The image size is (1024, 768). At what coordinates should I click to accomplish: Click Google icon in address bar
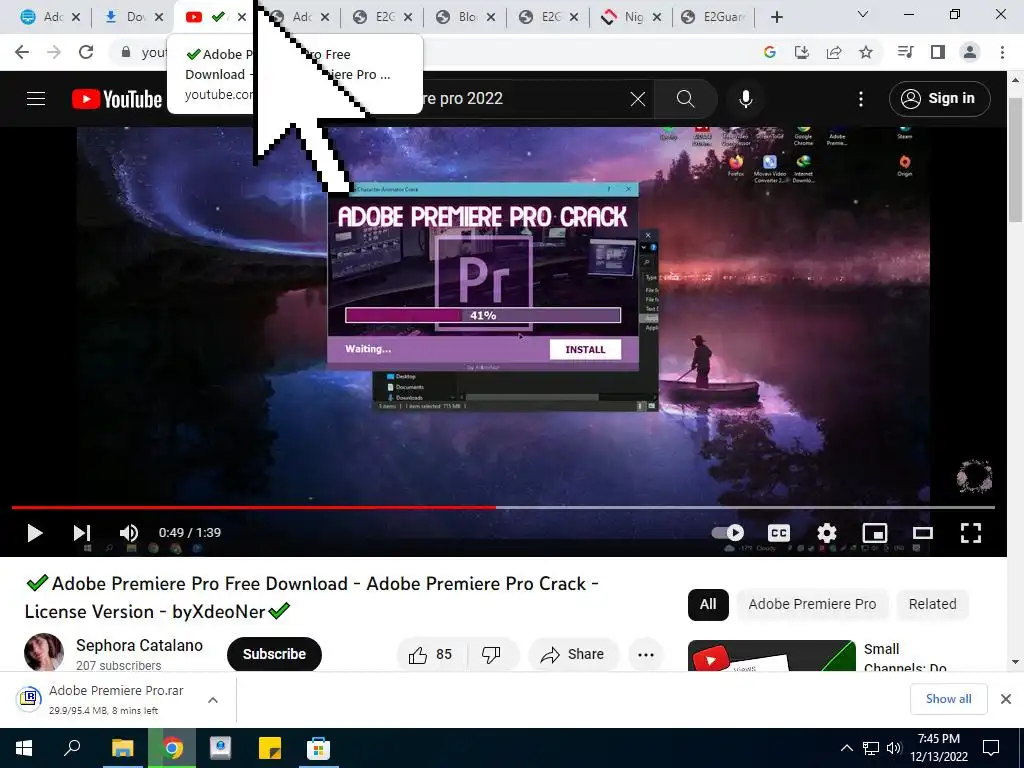point(769,52)
